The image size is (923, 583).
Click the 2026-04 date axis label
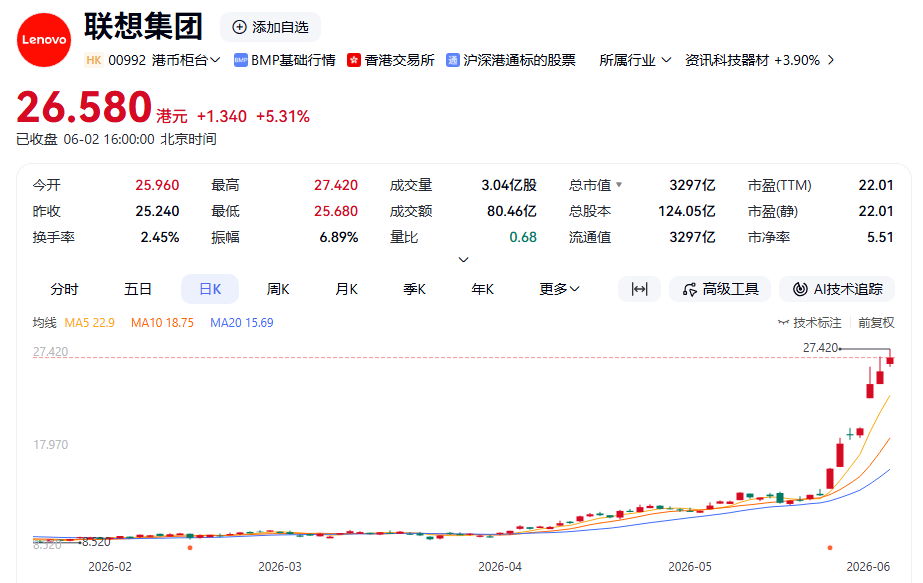(500, 567)
